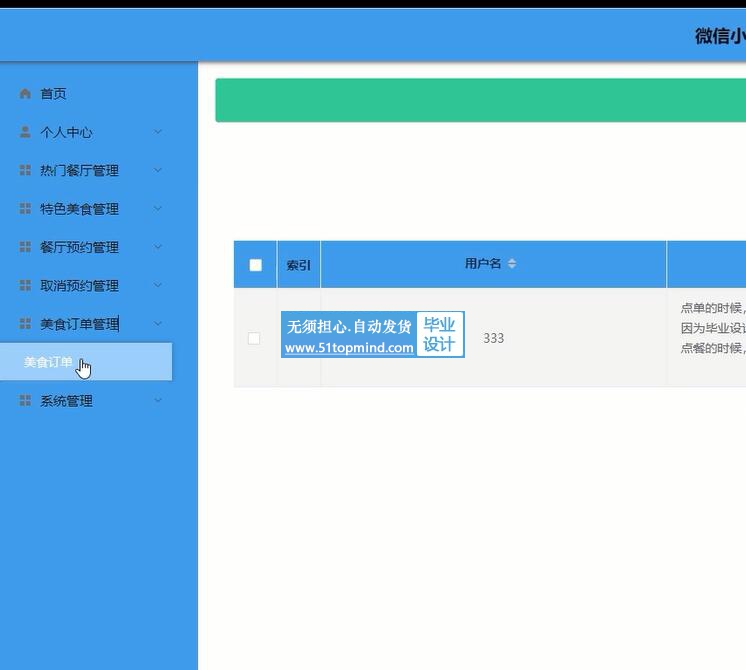Screen dimensions: 746x670
Task: Expand 个人中心 using its chevron arrow
Action: click(158, 132)
